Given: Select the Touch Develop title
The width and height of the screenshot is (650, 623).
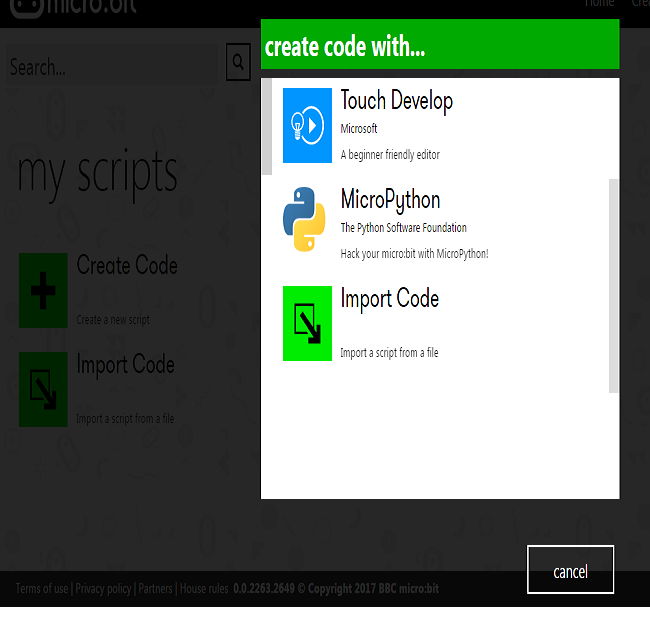Looking at the screenshot, I should pyautogui.click(x=397, y=101).
